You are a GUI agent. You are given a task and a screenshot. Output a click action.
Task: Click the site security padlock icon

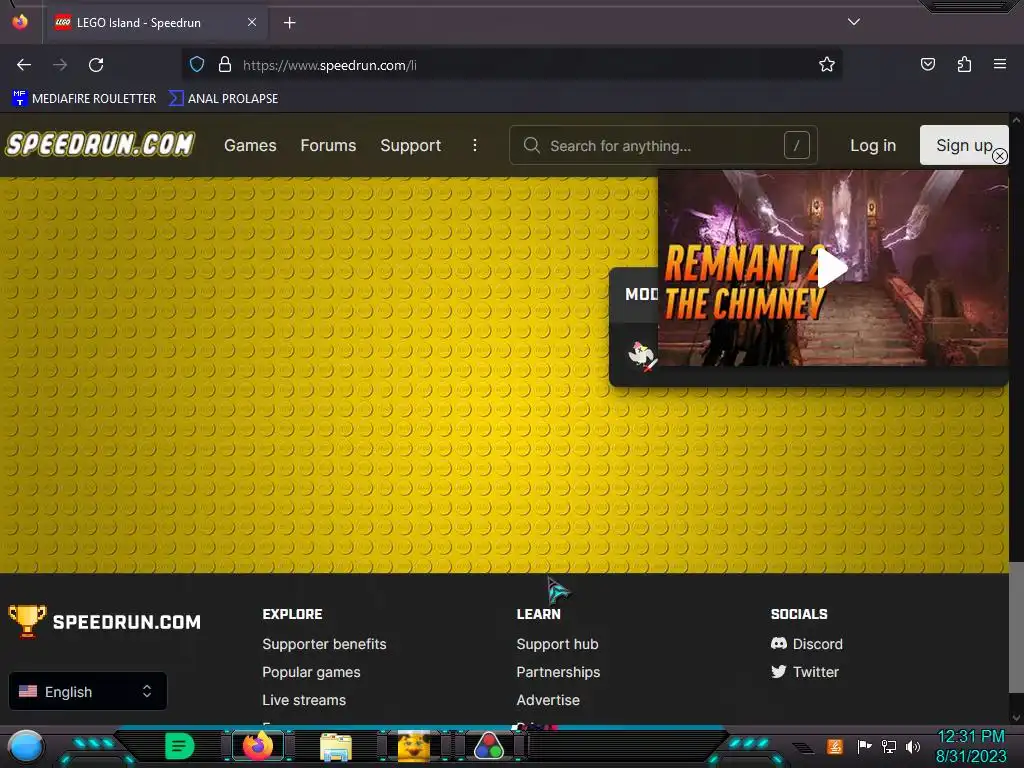pos(225,65)
